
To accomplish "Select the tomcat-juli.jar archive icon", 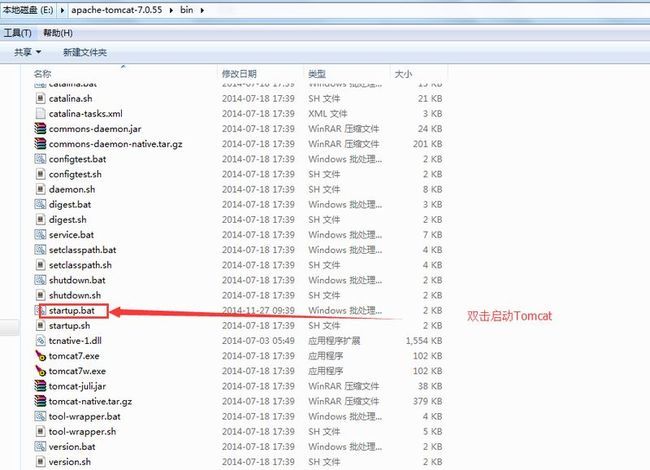I will pos(40,386).
